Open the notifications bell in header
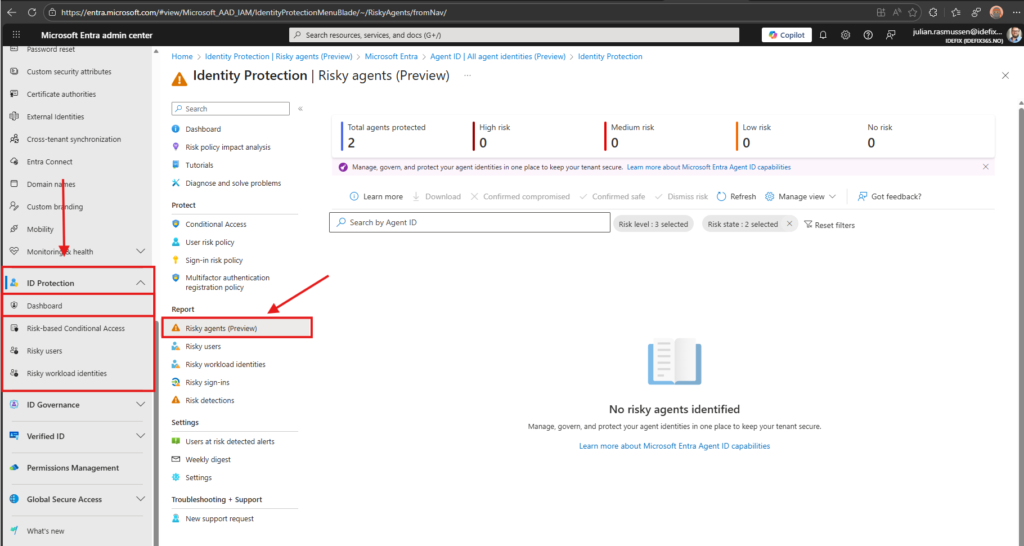 click(823, 35)
